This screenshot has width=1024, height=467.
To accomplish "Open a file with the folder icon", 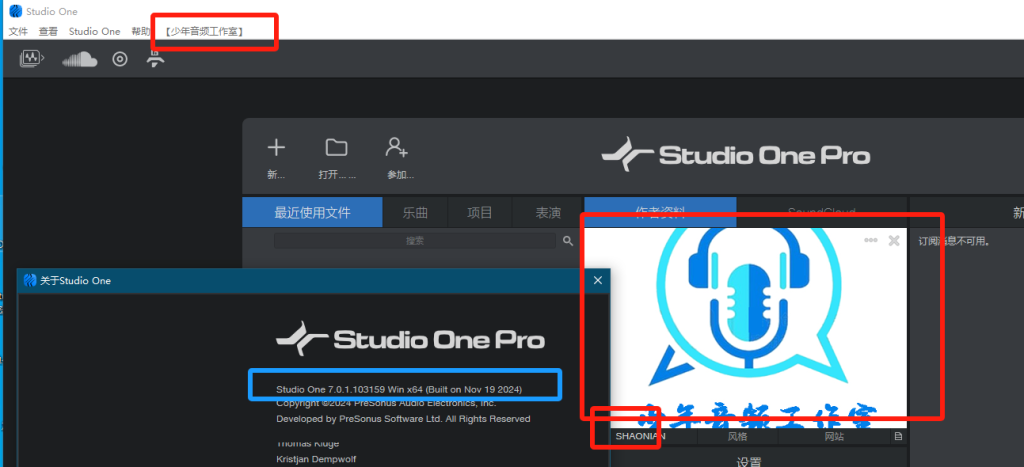I will (x=336, y=148).
